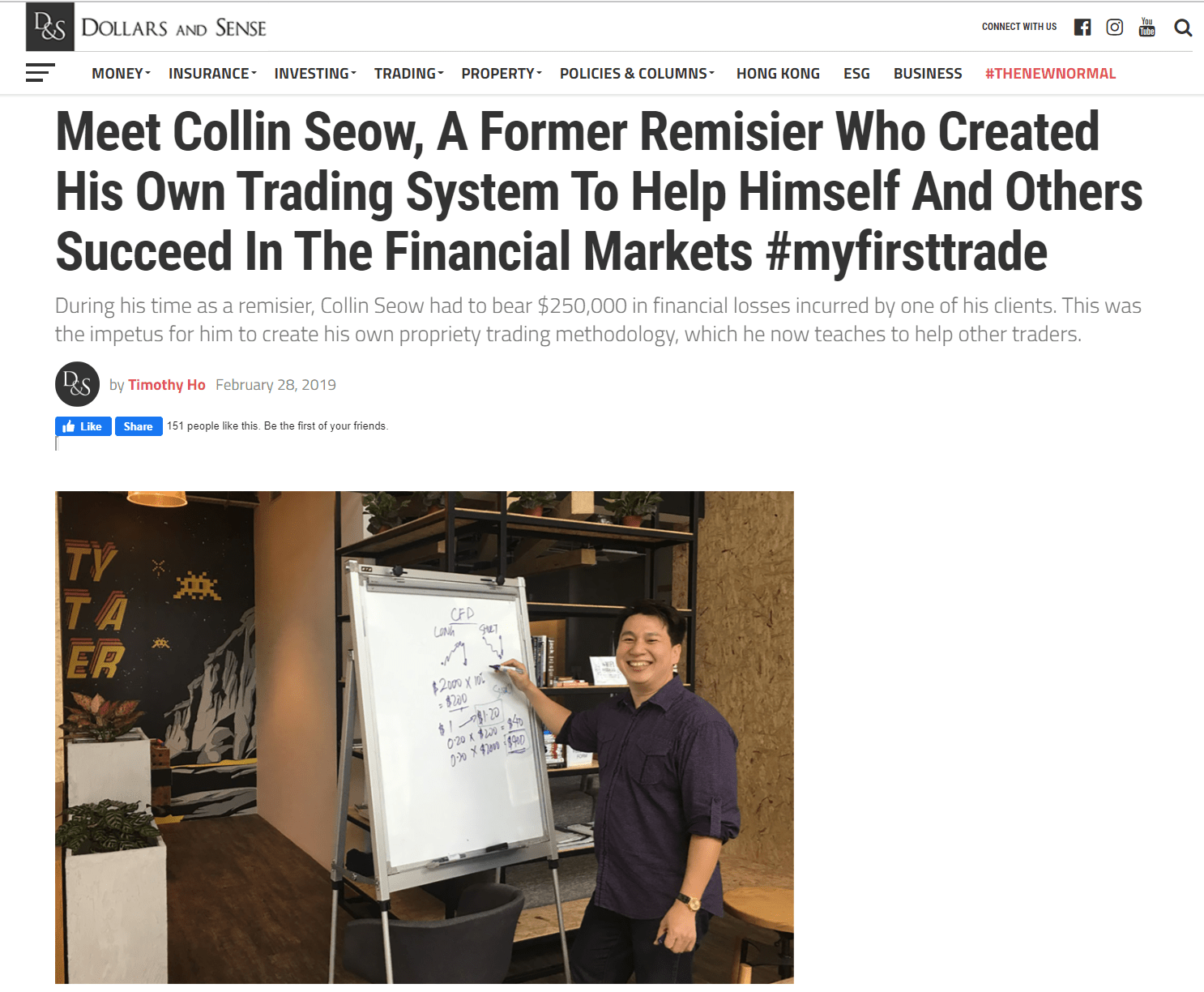Open the Instagram profile icon
1204x992 pixels.
(1115, 28)
